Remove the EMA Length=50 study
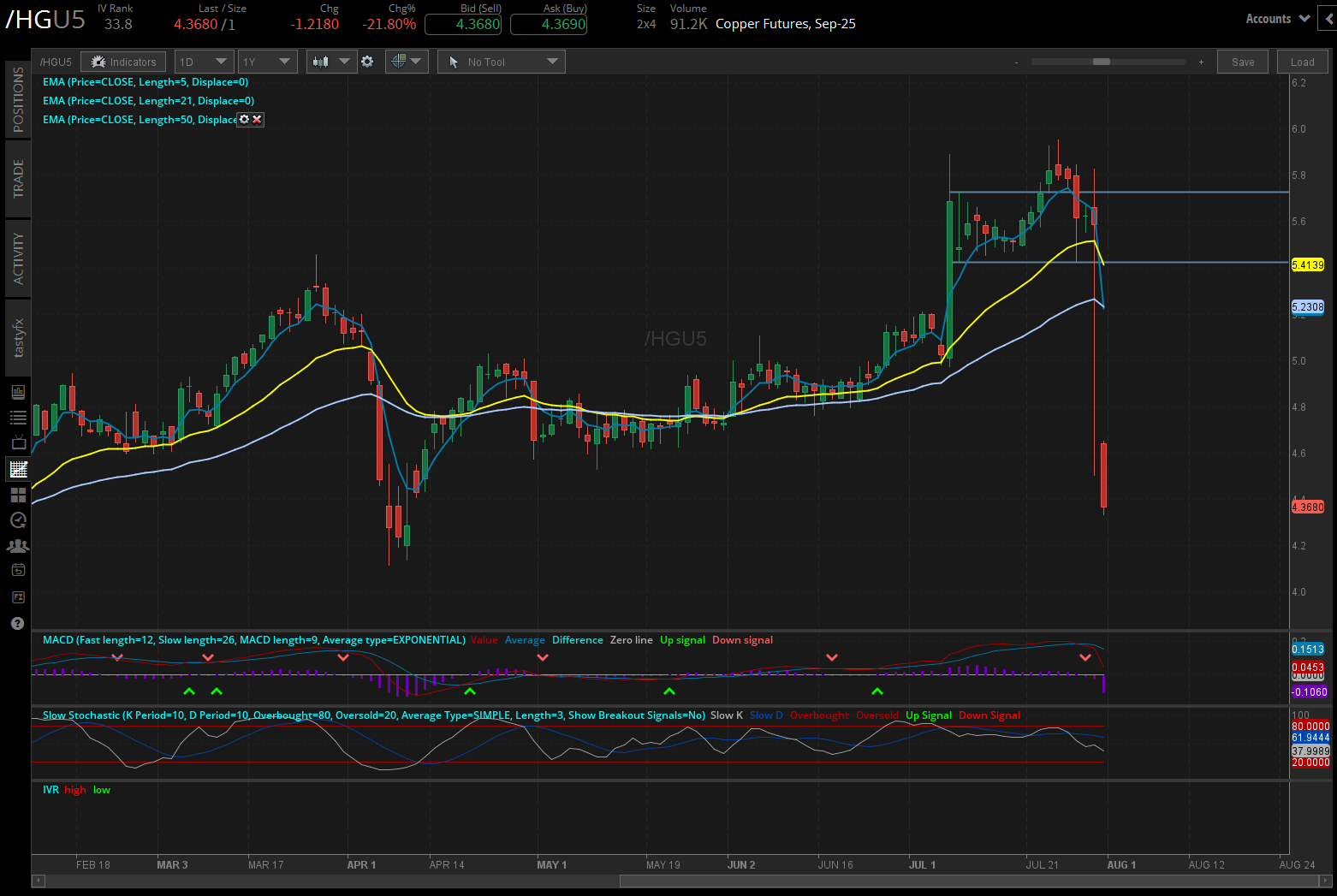The image size is (1337, 896). [258, 119]
